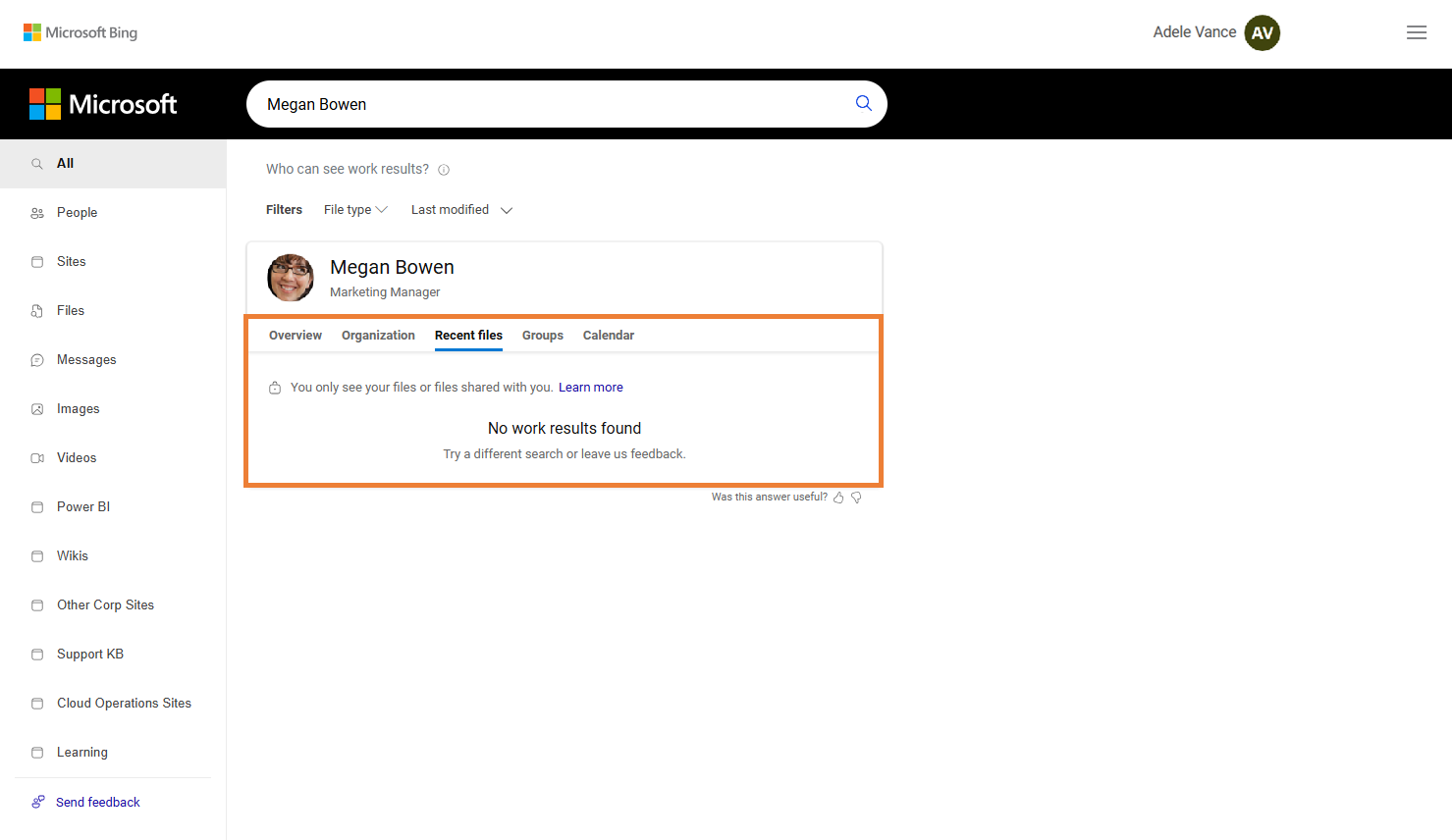Select the All category in sidebar
1452x840 pixels.
113,164
